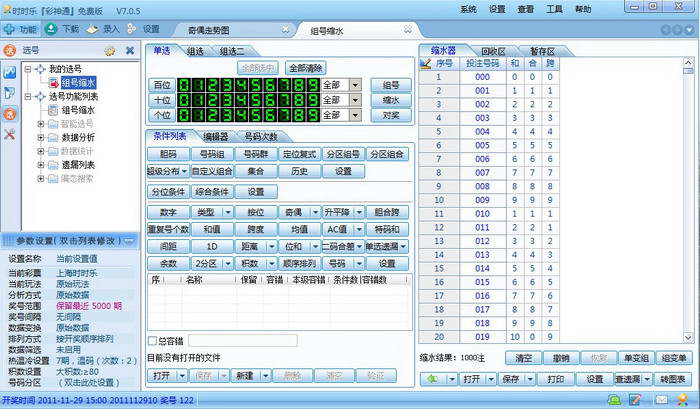
Task: Click the orange circle sidebar icon
Action: point(10,114)
